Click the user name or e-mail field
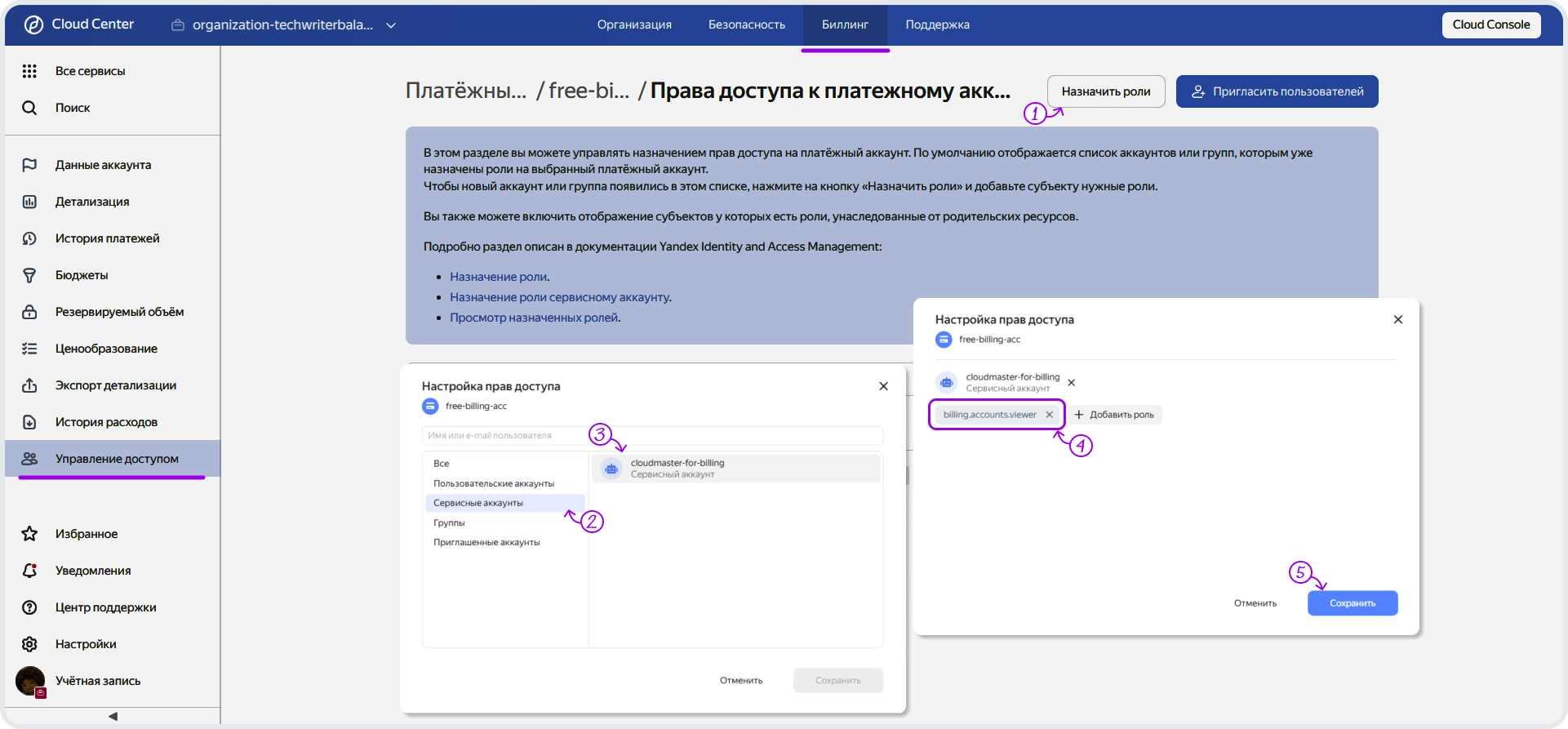Image resolution: width=1568 pixels, height=729 pixels. click(506, 435)
